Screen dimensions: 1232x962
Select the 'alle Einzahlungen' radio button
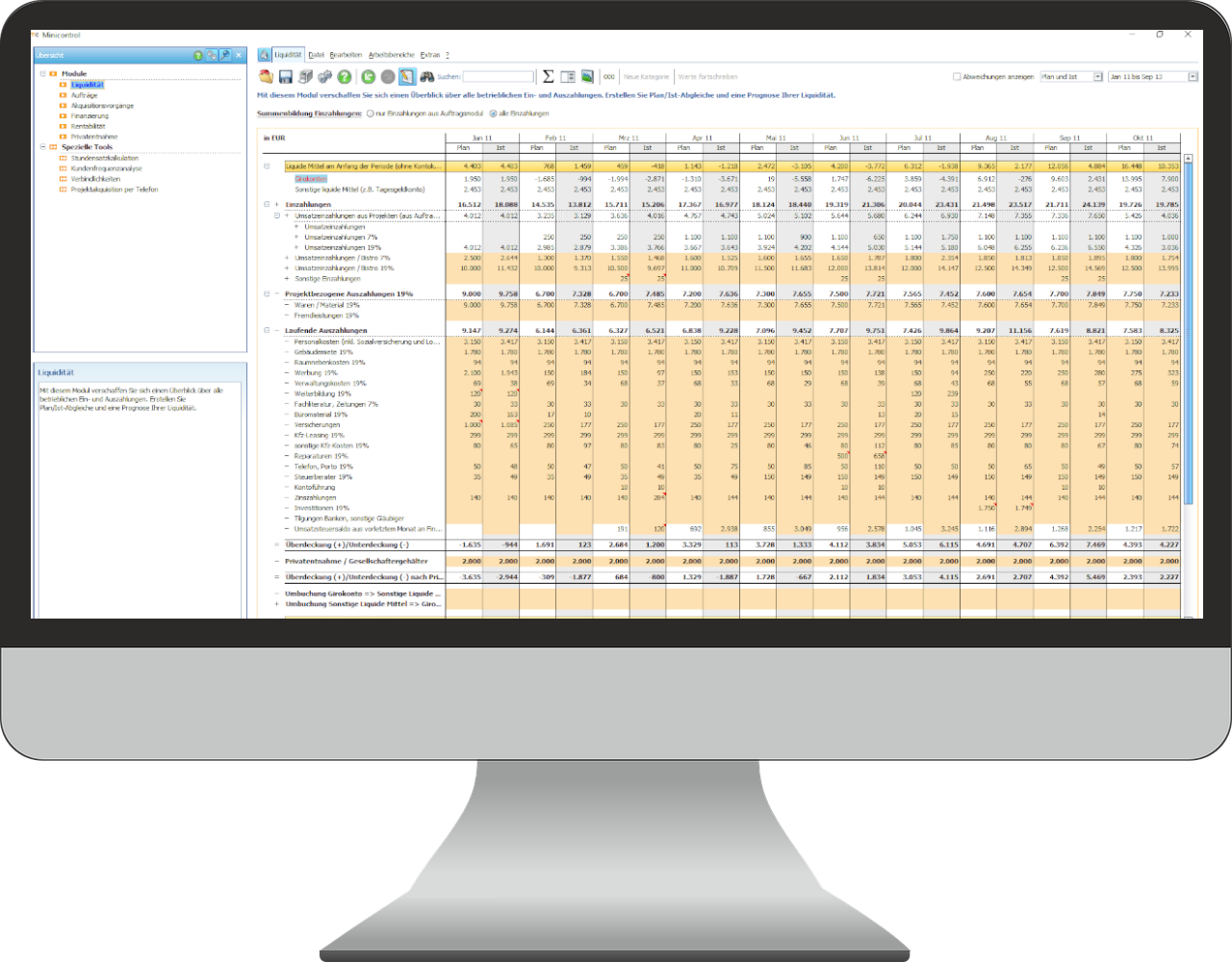point(494,114)
